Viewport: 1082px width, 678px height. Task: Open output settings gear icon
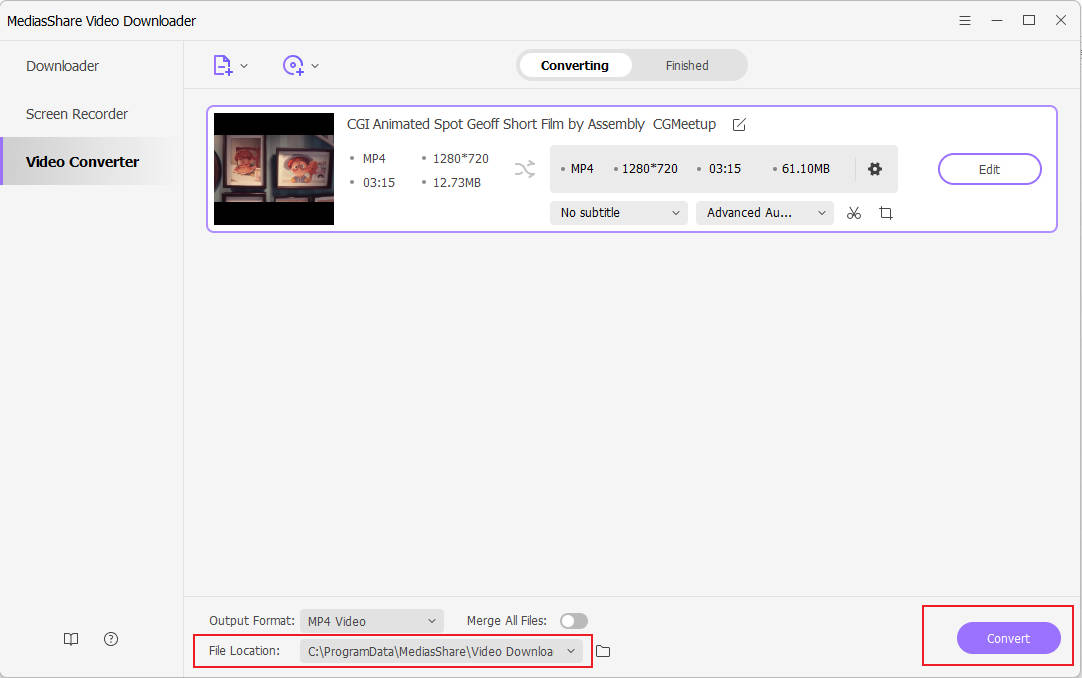875,169
